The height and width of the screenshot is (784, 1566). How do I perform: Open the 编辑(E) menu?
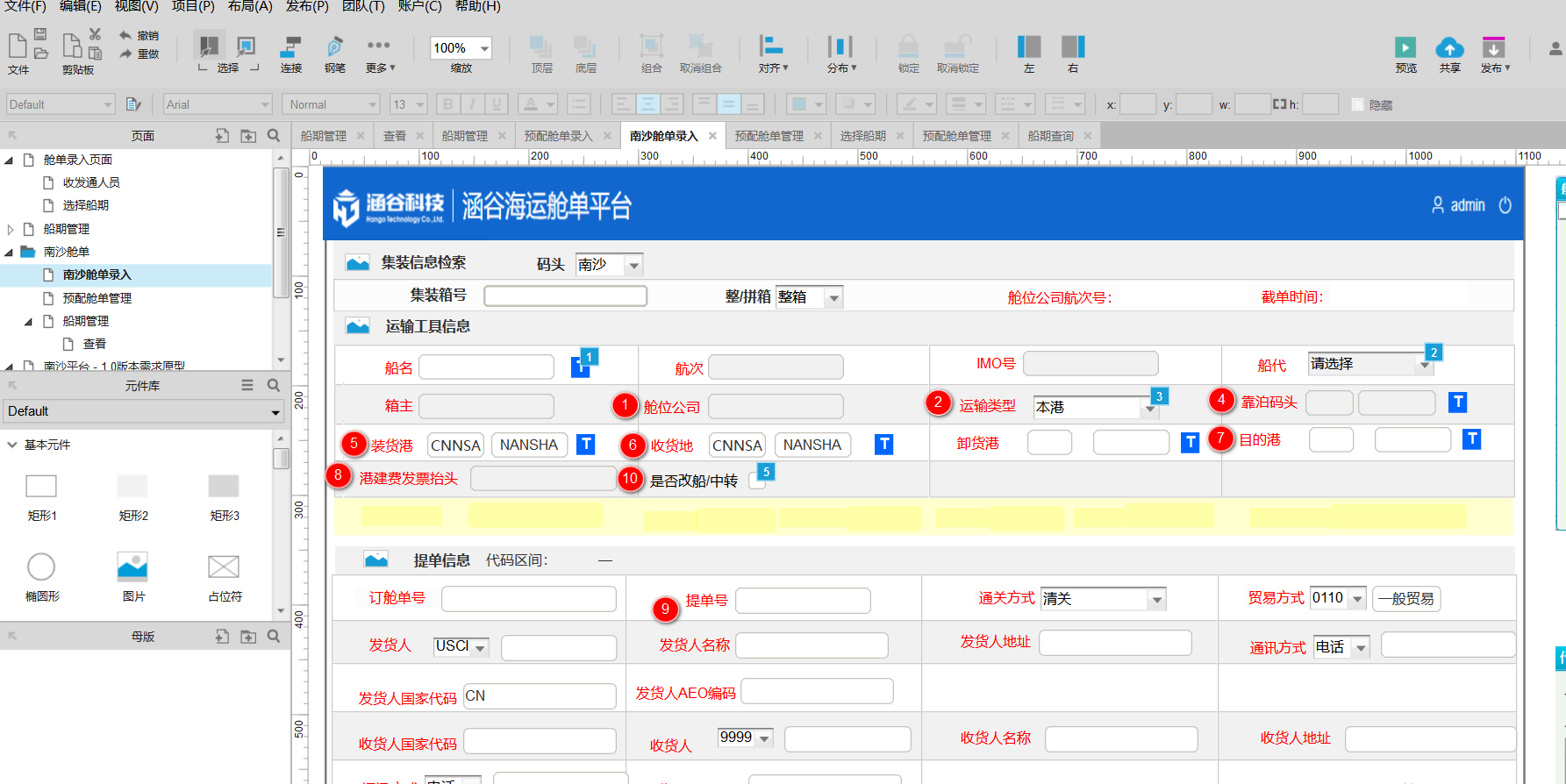point(80,6)
